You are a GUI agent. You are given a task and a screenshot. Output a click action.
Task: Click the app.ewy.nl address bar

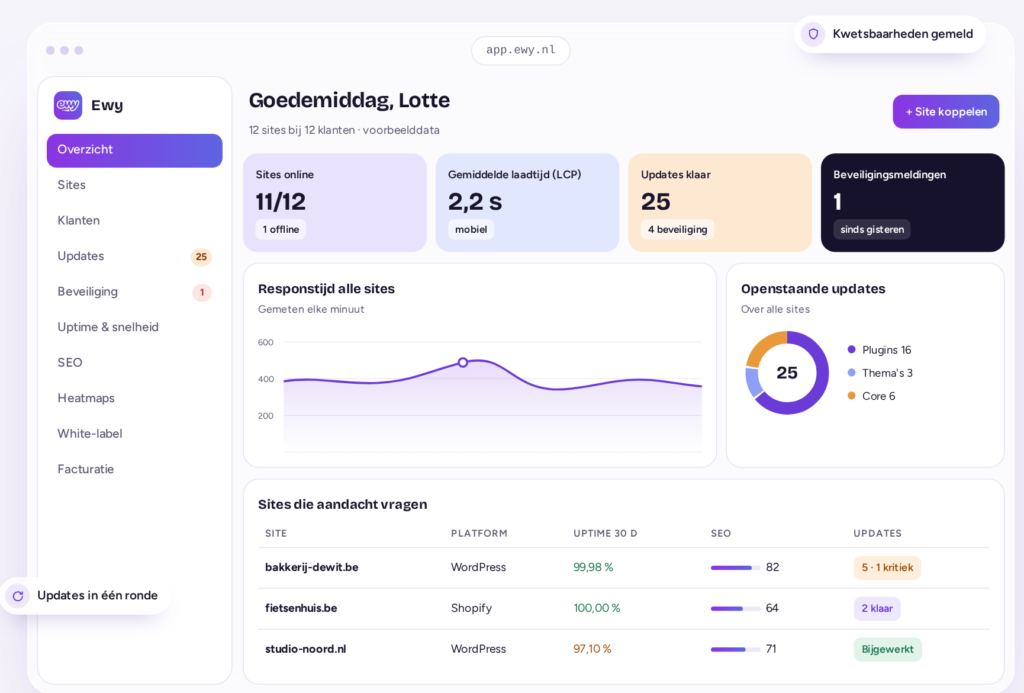click(x=520, y=50)
